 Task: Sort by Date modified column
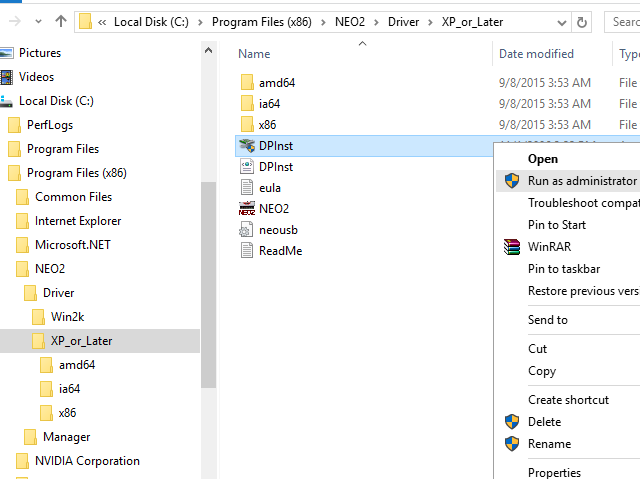[x=536, y=54]
